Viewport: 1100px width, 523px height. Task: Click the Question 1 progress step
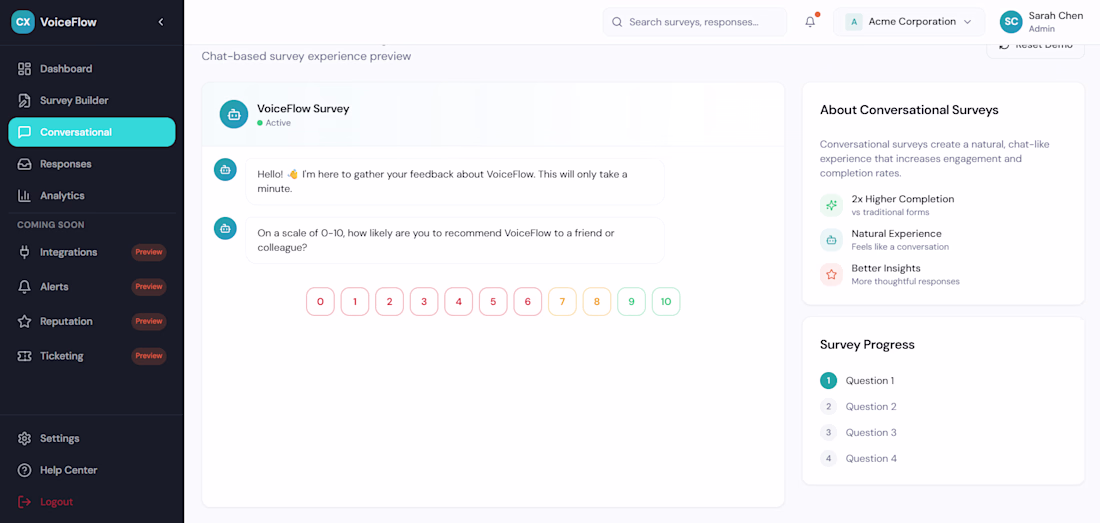869,380
